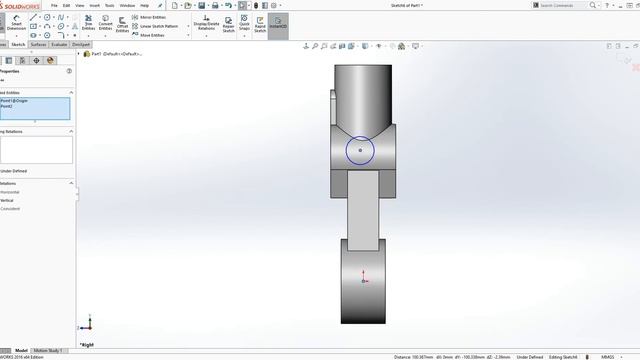Select the Polygon sketch tool
The height and width of the screenshot is (360, 640).
pos(47,36)
